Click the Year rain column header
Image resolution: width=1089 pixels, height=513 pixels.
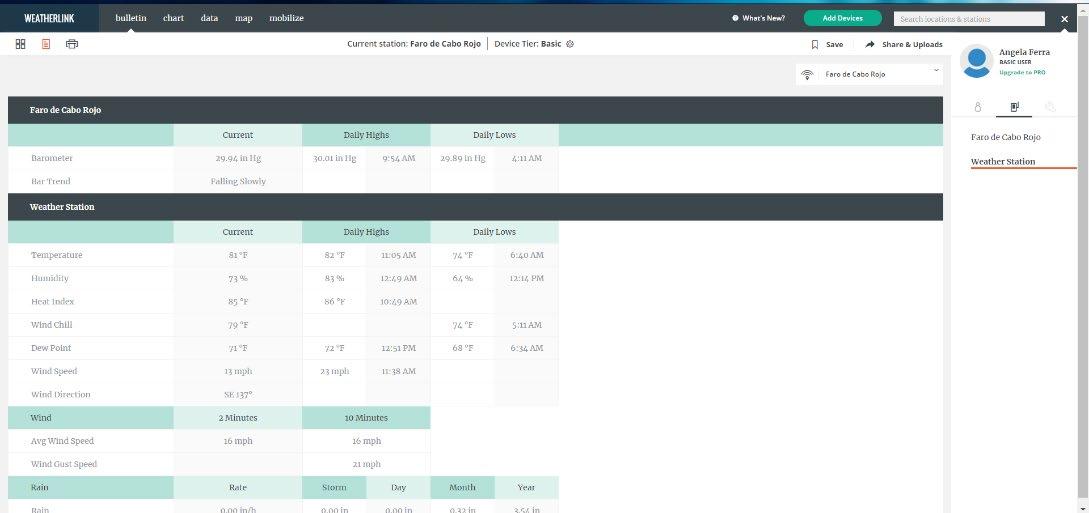[526, 487]
